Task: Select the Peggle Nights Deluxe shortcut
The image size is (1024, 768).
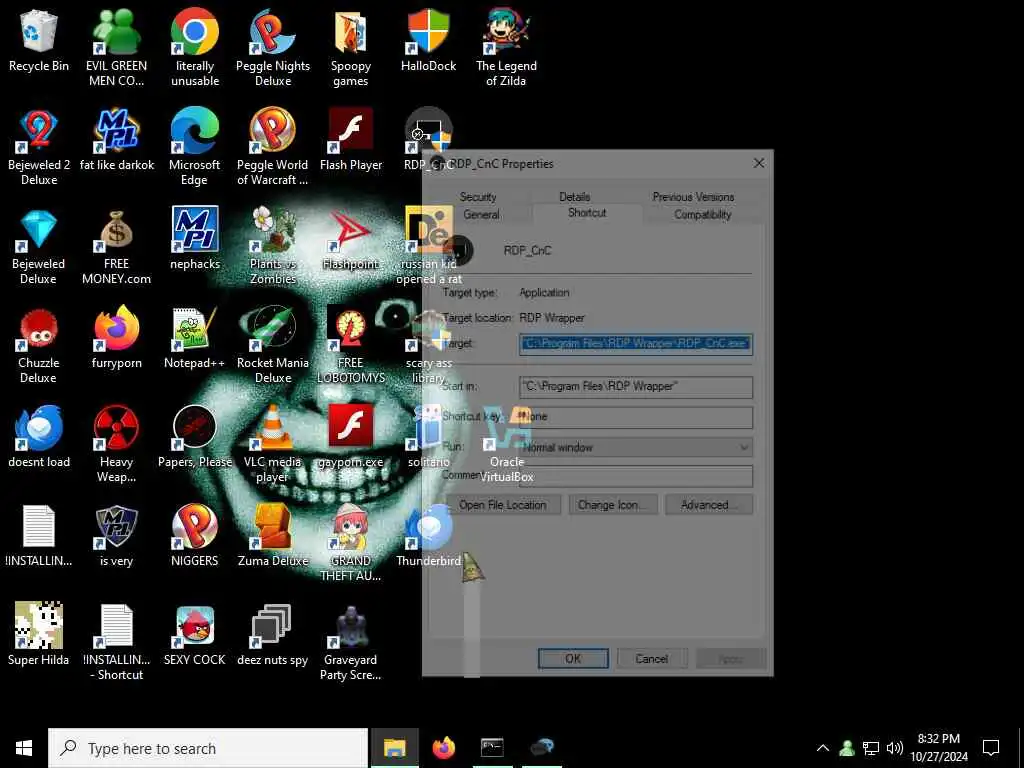Action: (x=273, y=48)
